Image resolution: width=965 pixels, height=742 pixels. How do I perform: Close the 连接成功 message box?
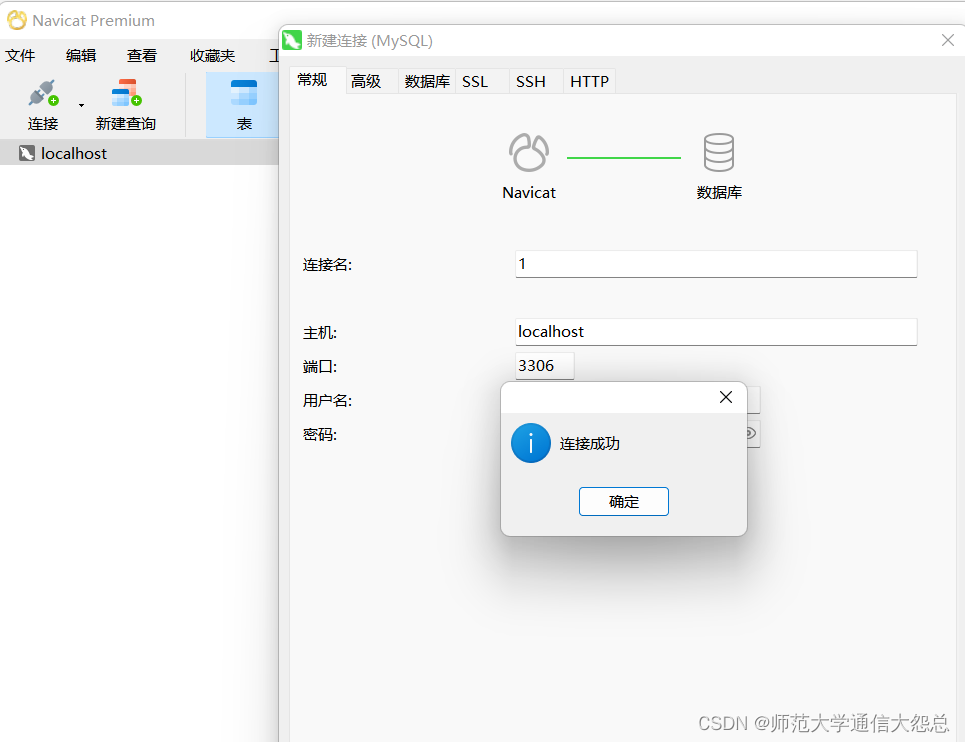(726, 397)
